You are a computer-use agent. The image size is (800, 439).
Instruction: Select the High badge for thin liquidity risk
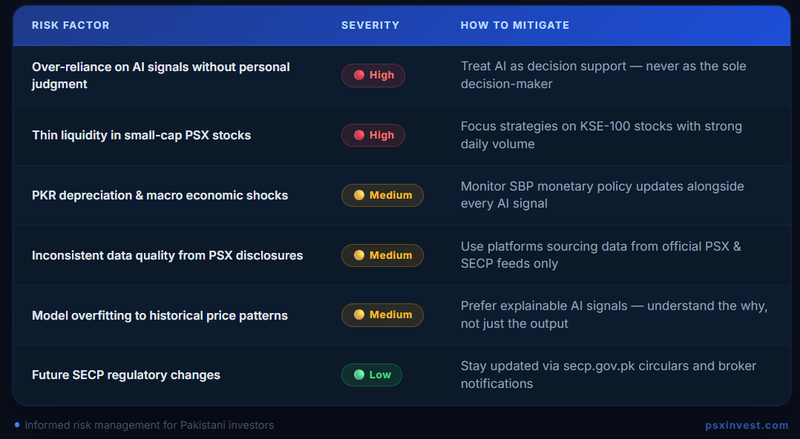point(373,135)
